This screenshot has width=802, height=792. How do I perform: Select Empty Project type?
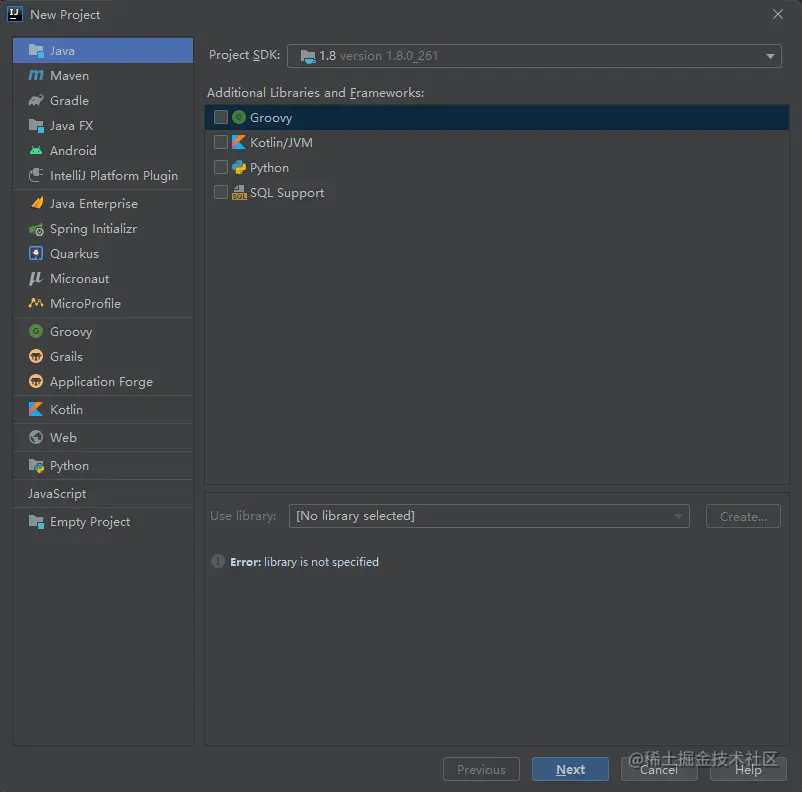pyautogui.click(x=103, y=521)
